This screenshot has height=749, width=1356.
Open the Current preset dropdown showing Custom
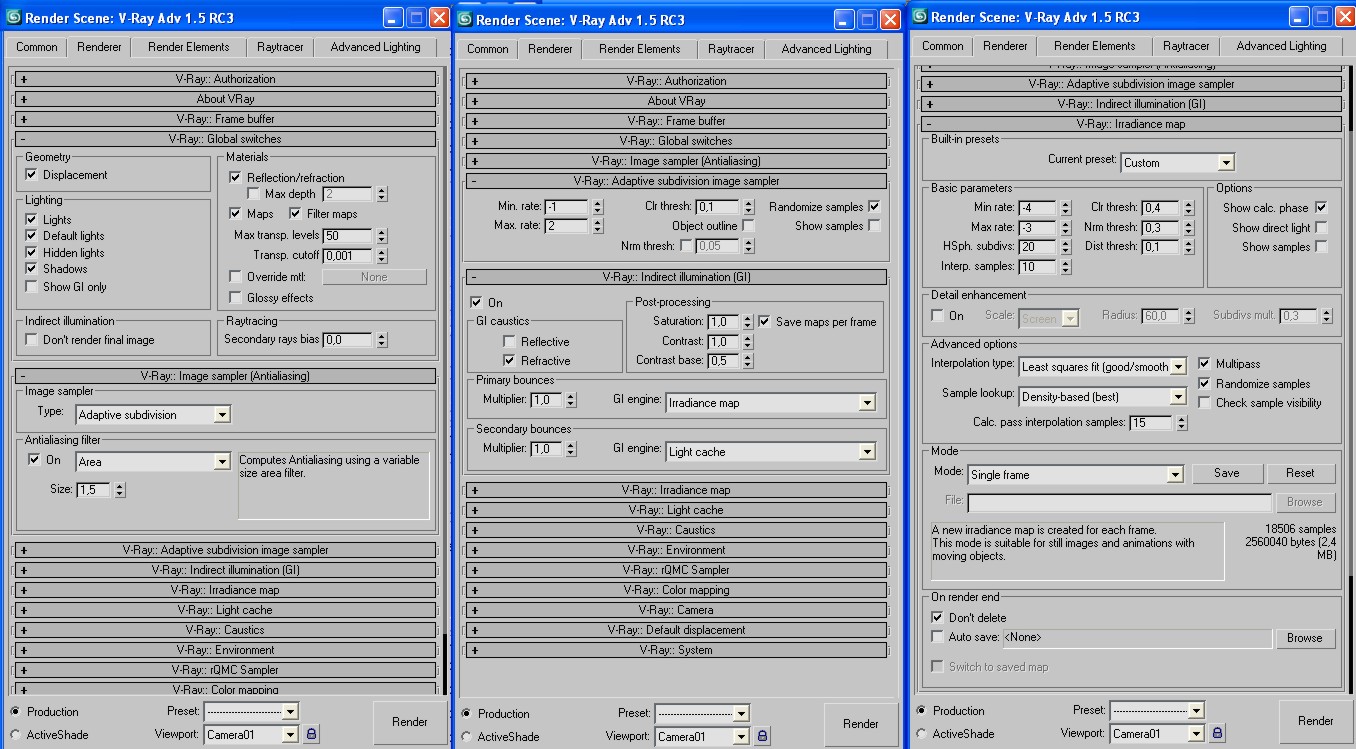point(1178,162)
